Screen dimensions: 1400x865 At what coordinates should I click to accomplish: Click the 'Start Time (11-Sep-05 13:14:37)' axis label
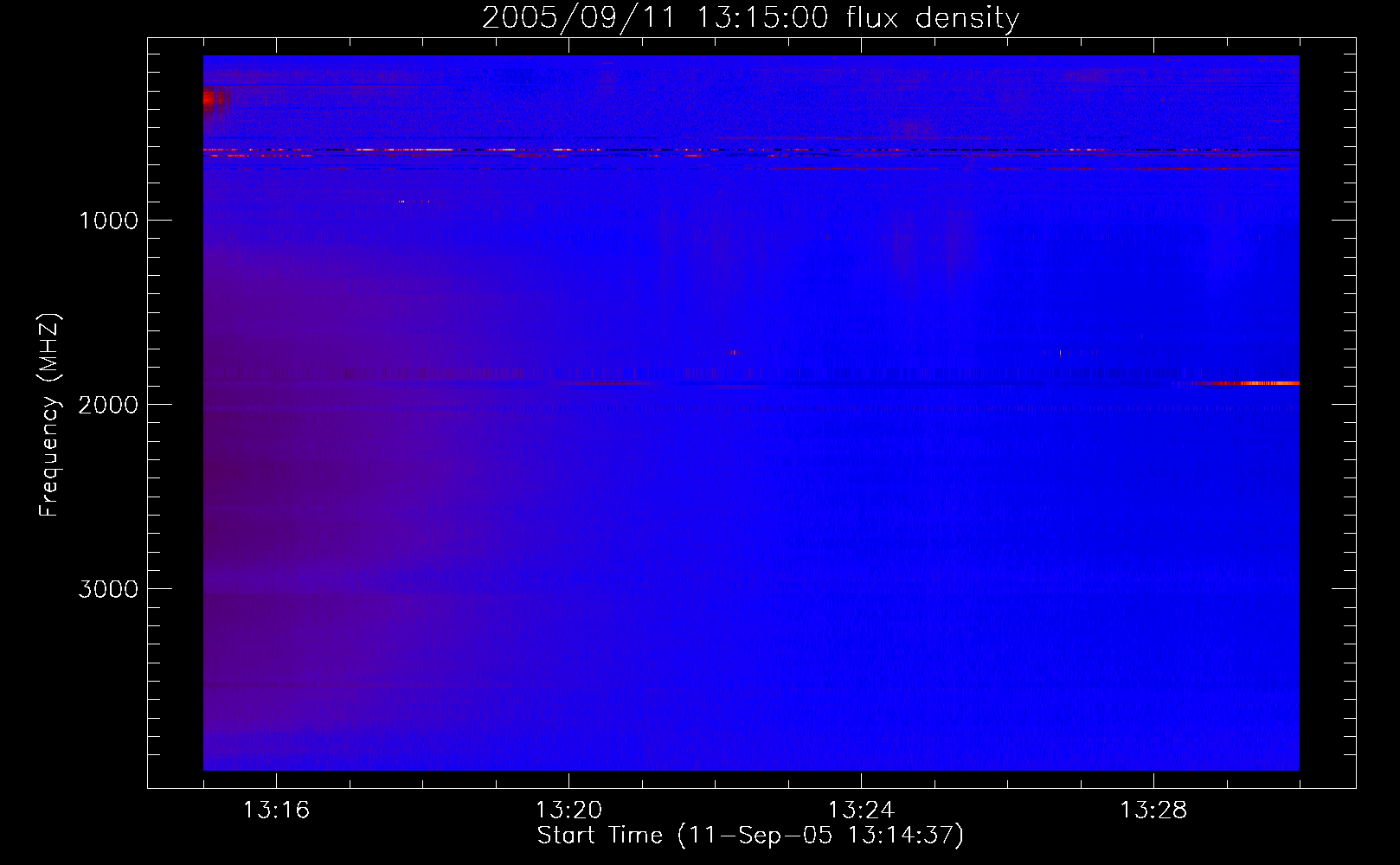[x=750, y=836]
